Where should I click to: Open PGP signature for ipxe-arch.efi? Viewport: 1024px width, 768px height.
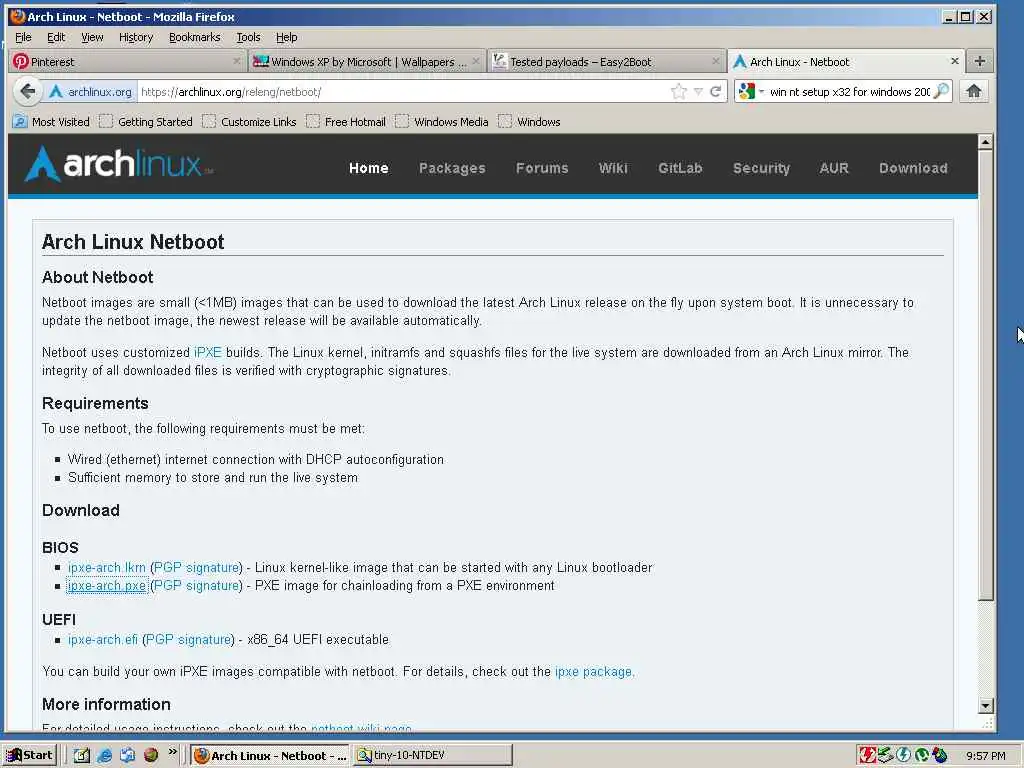click(188, 639)
